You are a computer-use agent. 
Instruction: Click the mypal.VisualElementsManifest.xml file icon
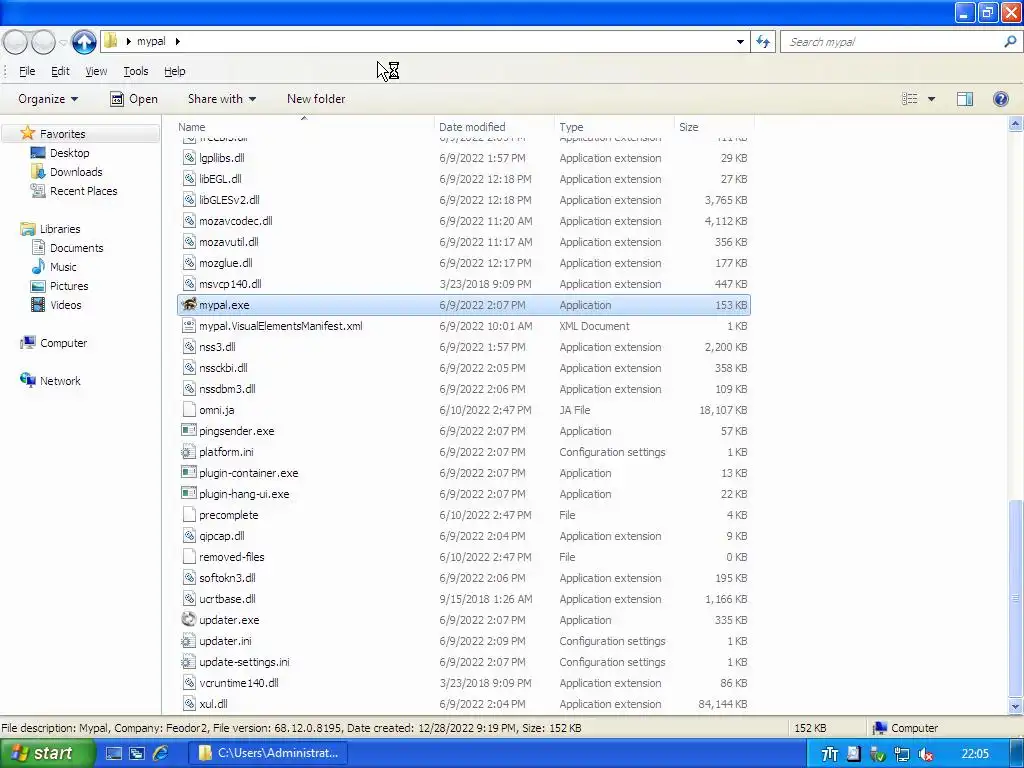(189, 325)
